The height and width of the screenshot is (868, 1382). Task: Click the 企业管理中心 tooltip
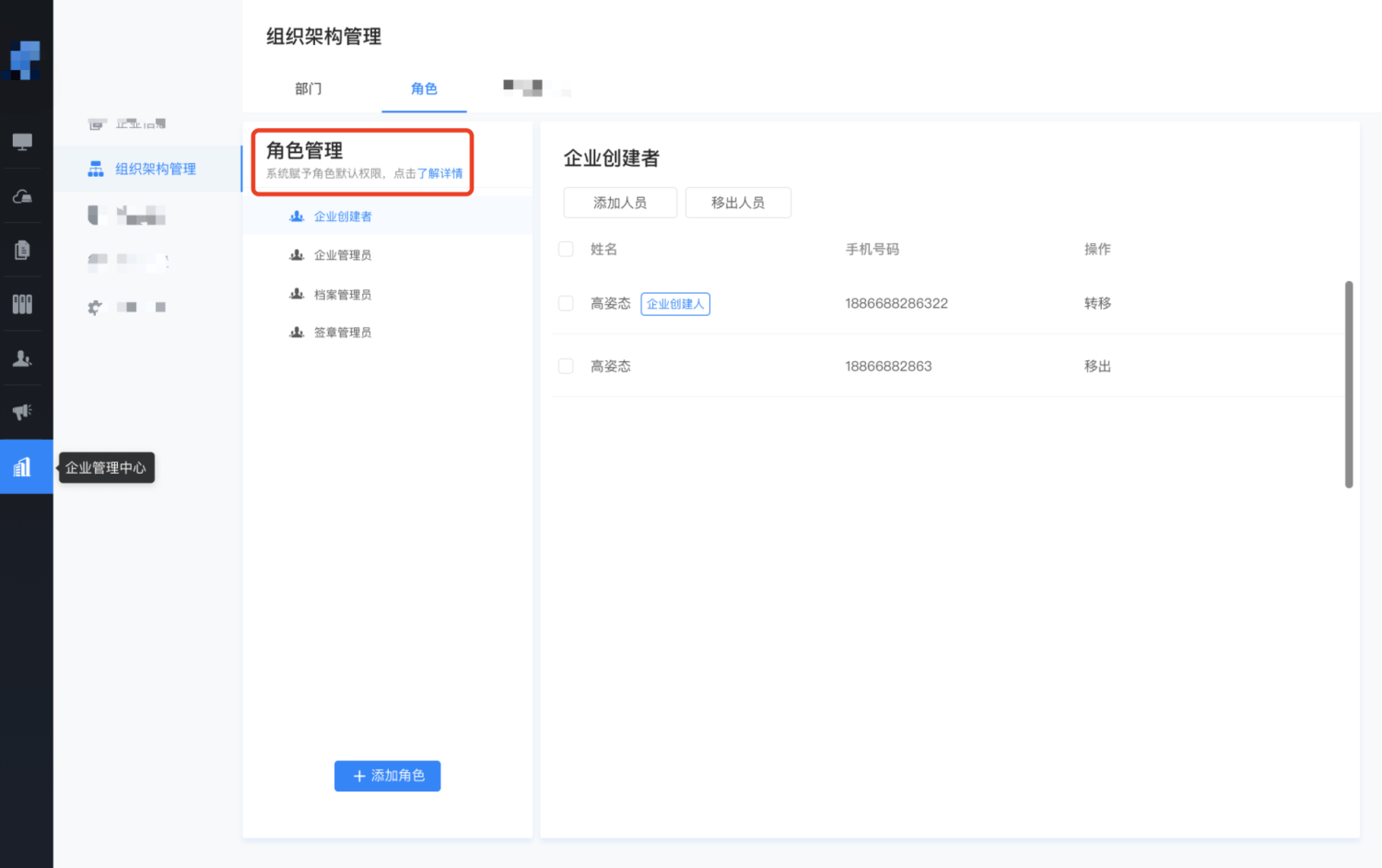coord(106,467)
